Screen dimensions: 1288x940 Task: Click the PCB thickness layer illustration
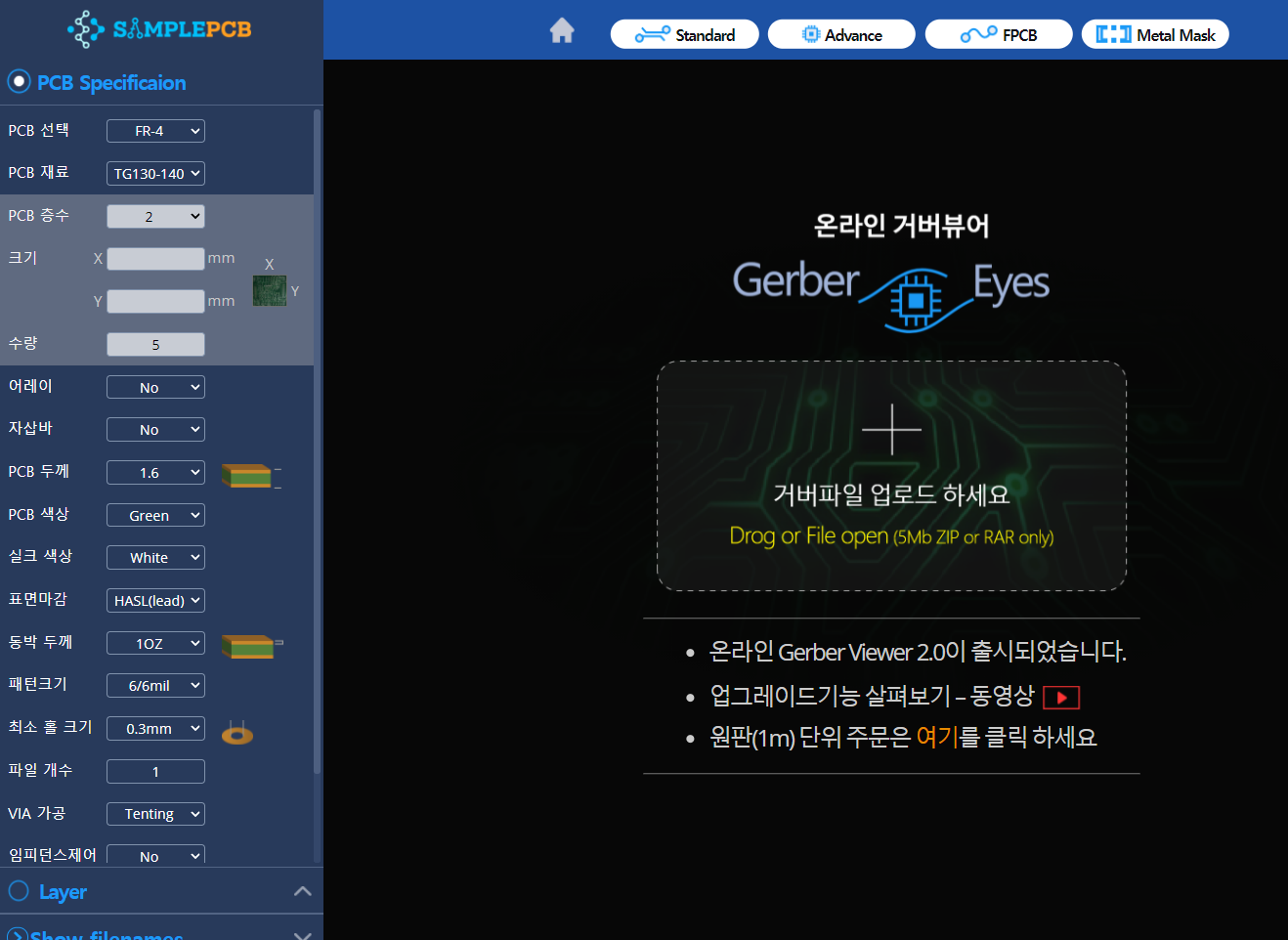(x=247, y=476)
